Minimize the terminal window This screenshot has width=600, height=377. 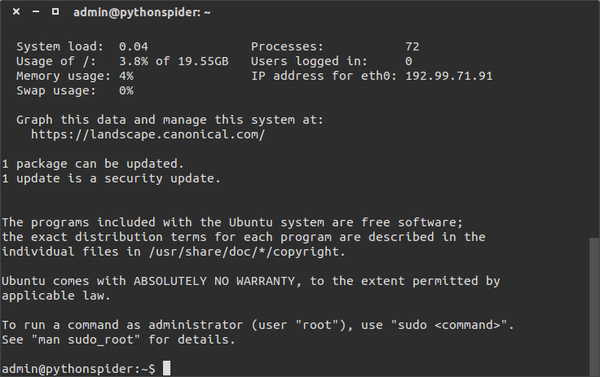click(x=36, y=12)
